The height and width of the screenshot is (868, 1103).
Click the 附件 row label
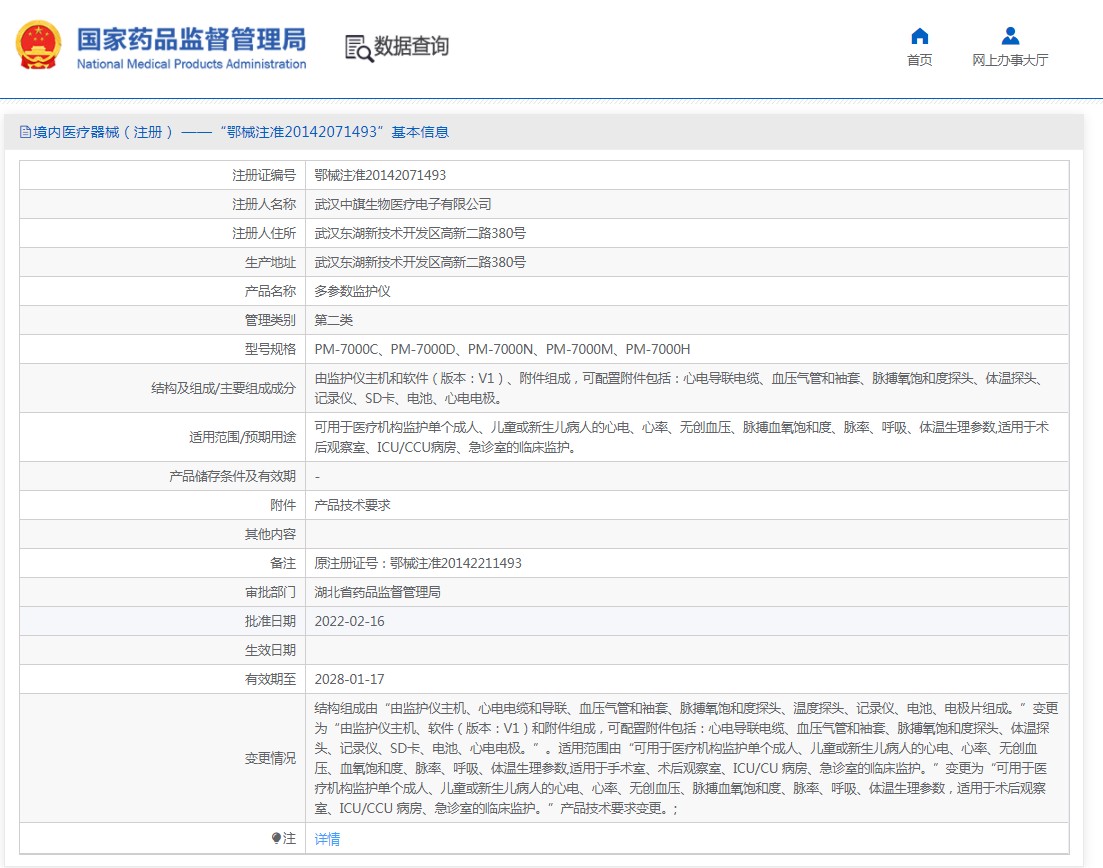coord(283,505)
